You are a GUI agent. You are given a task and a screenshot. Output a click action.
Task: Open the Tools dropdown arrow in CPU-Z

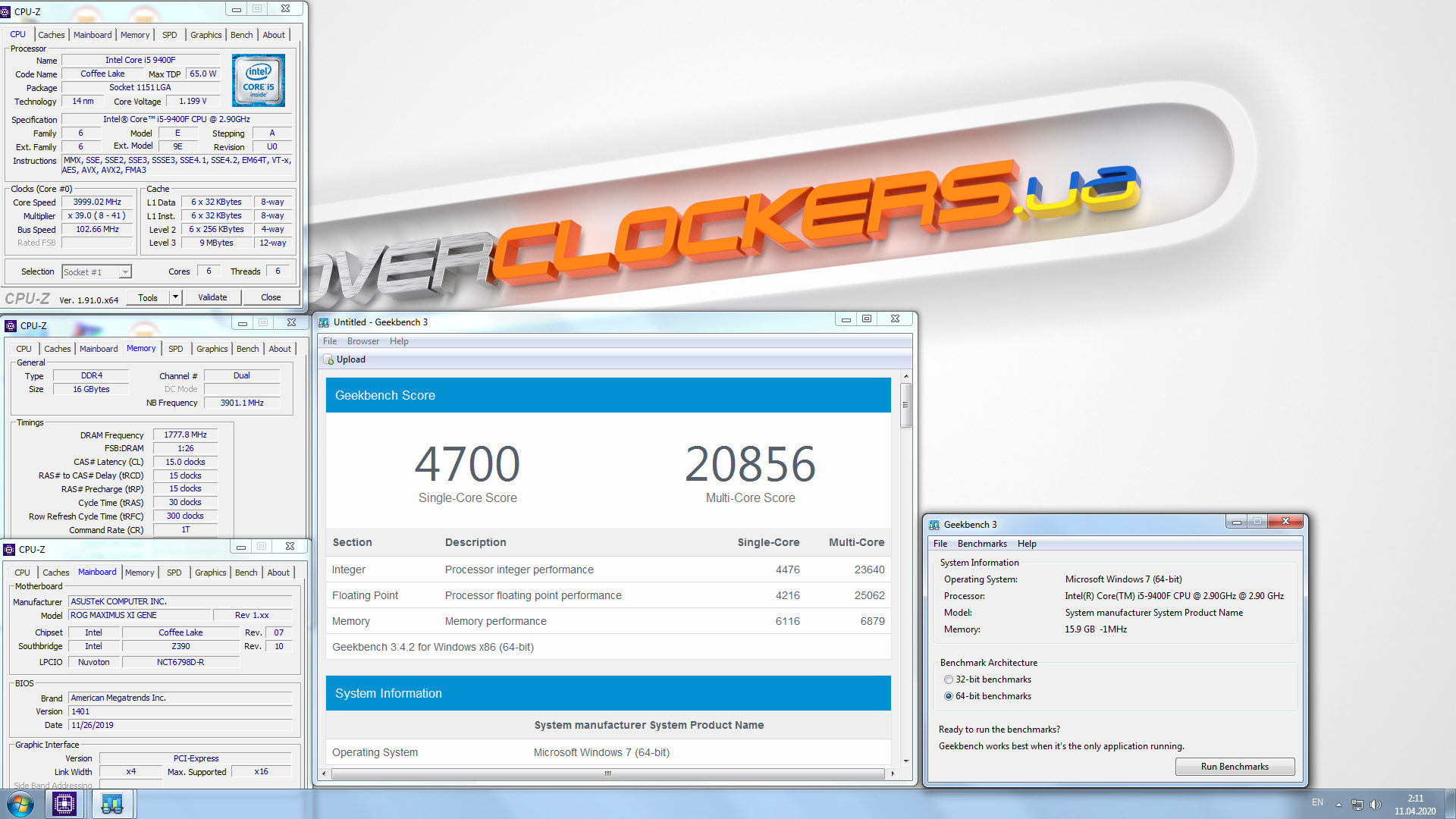(175, 297)
